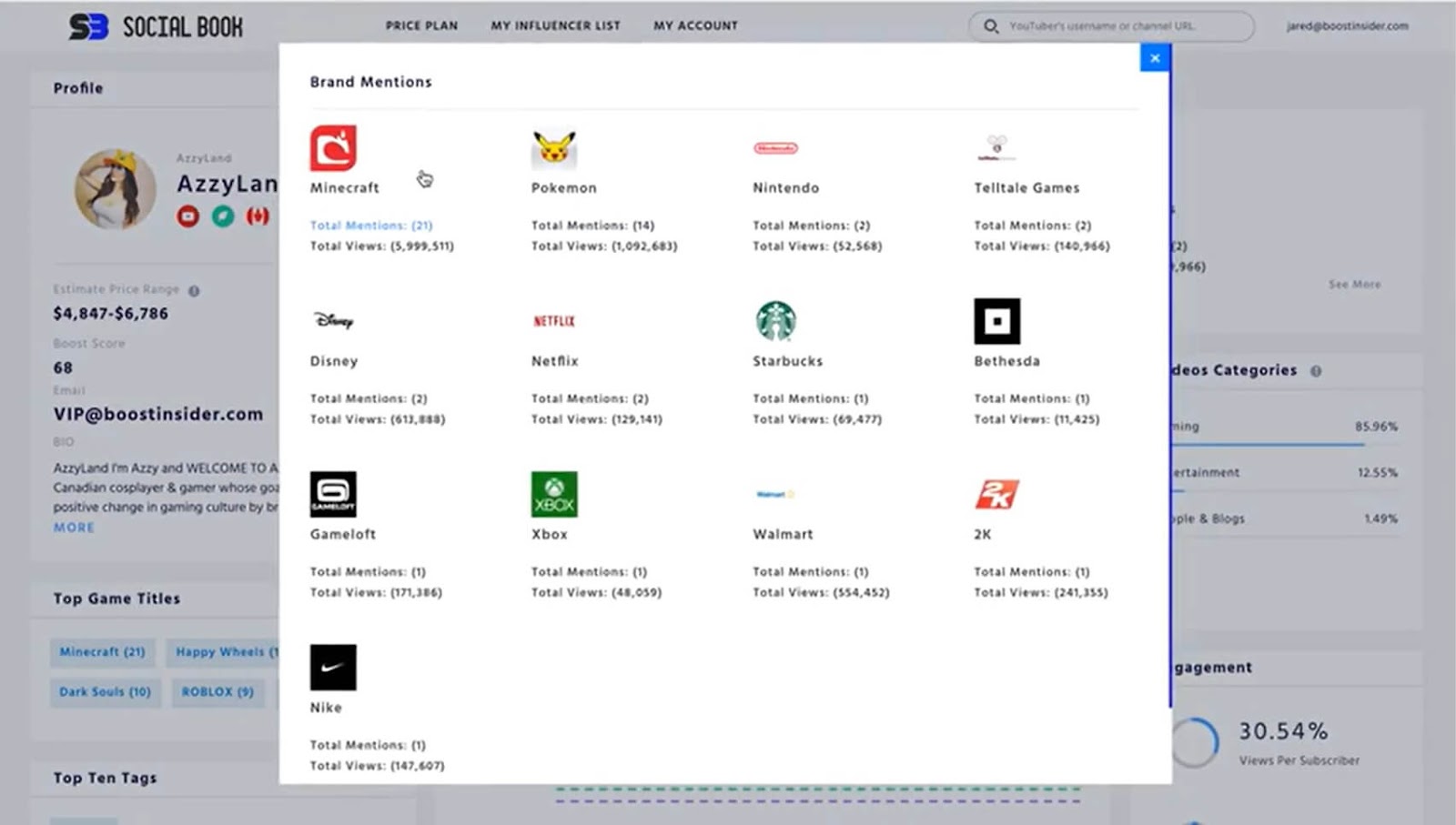
Task: Click See More in the background panel
Action: point(1355,285)
